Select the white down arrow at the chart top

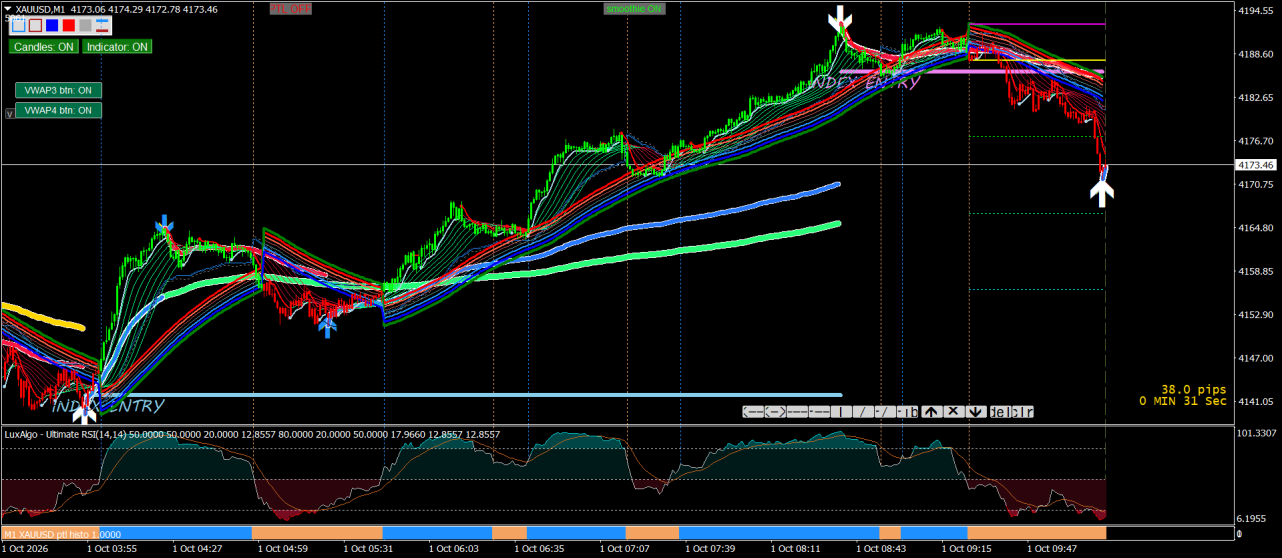(840, 18)
